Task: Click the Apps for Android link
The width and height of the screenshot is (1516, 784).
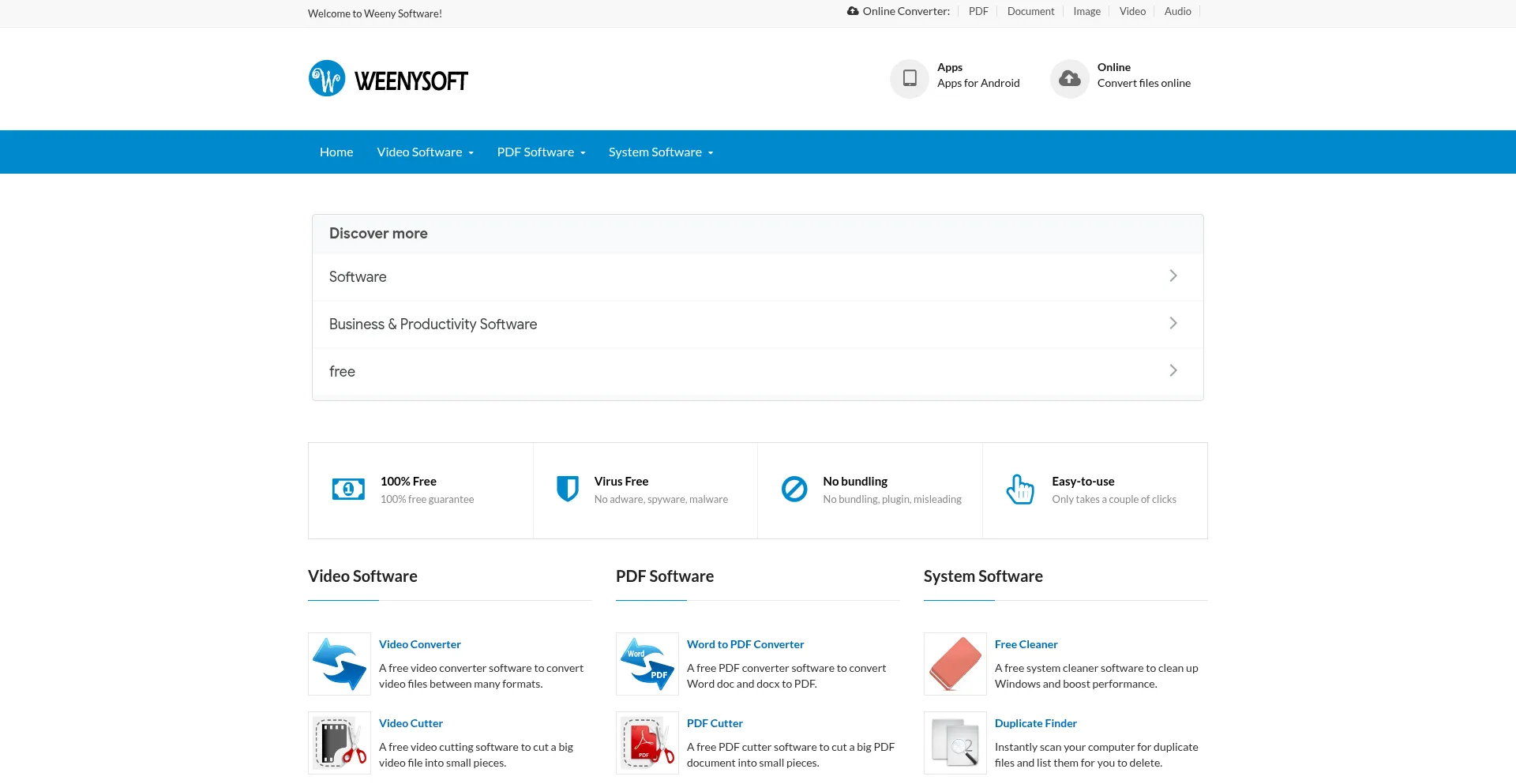Action: [x=978, y=83]
